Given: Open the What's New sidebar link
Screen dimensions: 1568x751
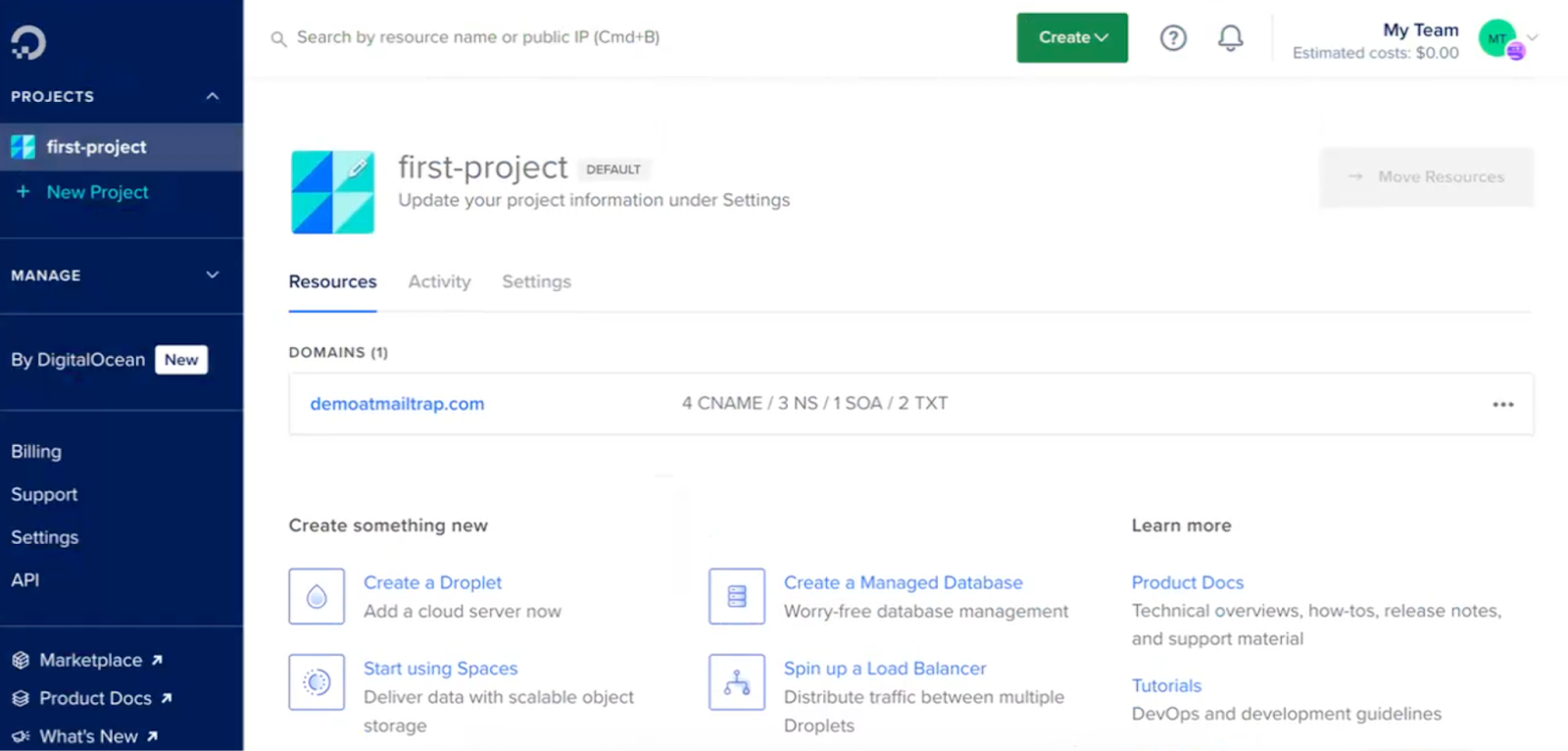Looking at the screenshot, I should coord(98,736).
